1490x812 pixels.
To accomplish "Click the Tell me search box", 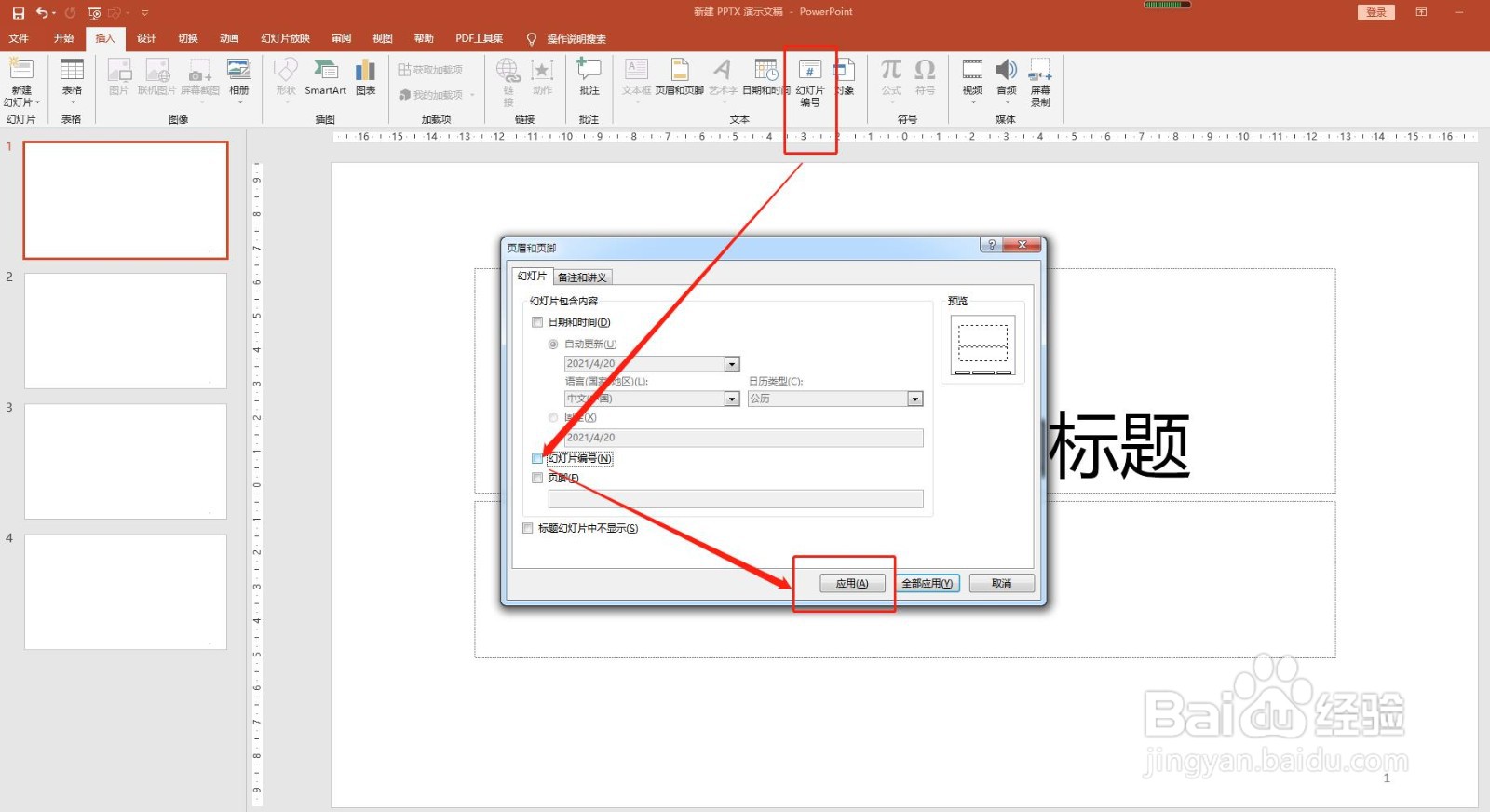I will click(x=567, y=39).
